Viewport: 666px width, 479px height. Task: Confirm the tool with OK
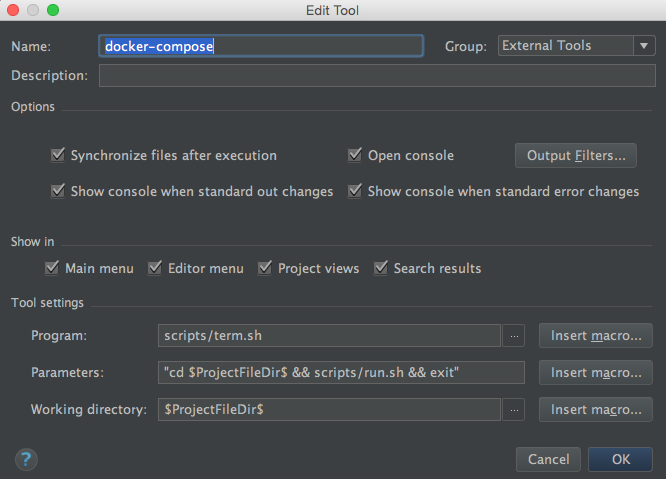[x=621, y=459]
